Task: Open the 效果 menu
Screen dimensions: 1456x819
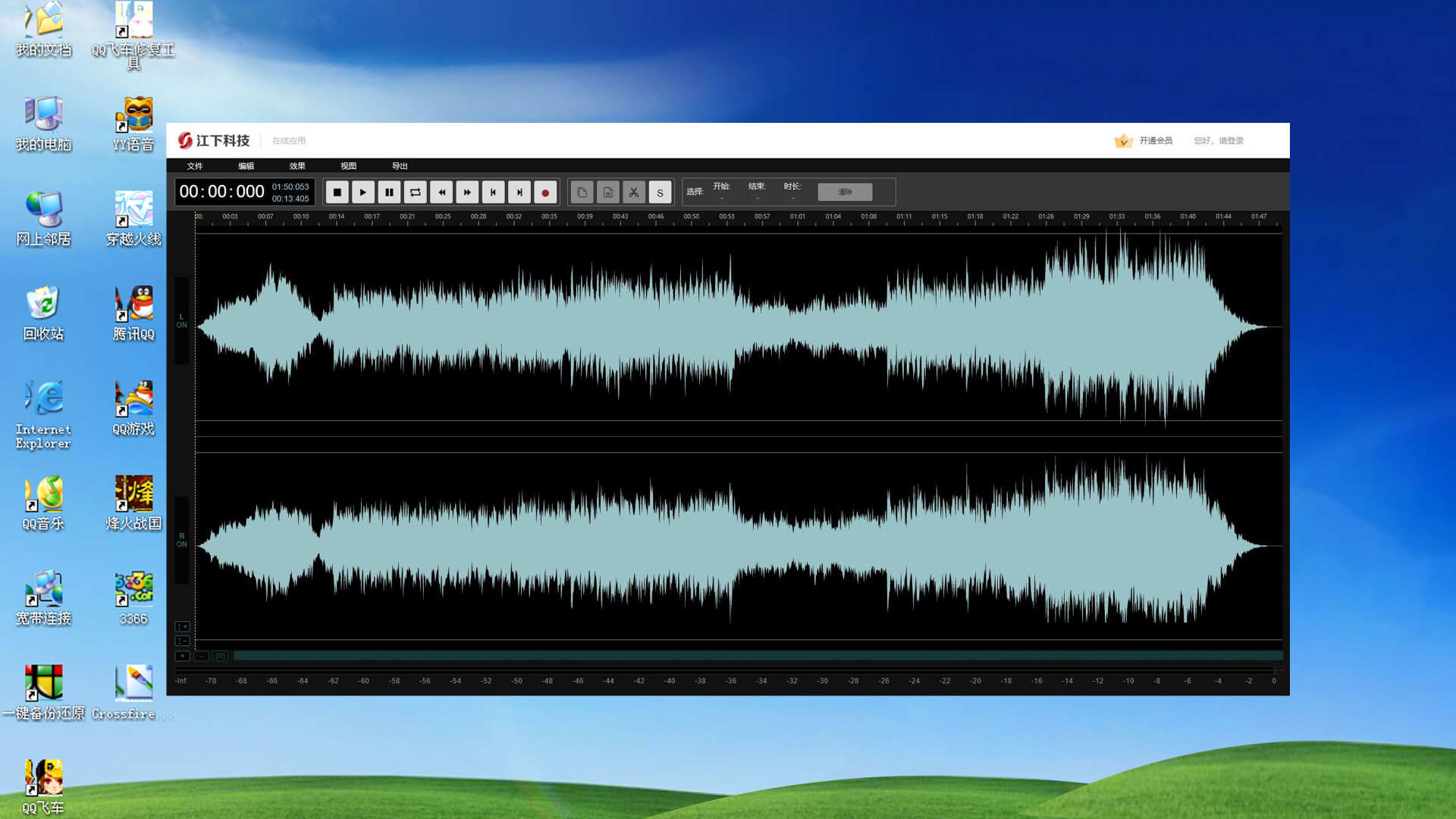Action: (x=297, y=166)
